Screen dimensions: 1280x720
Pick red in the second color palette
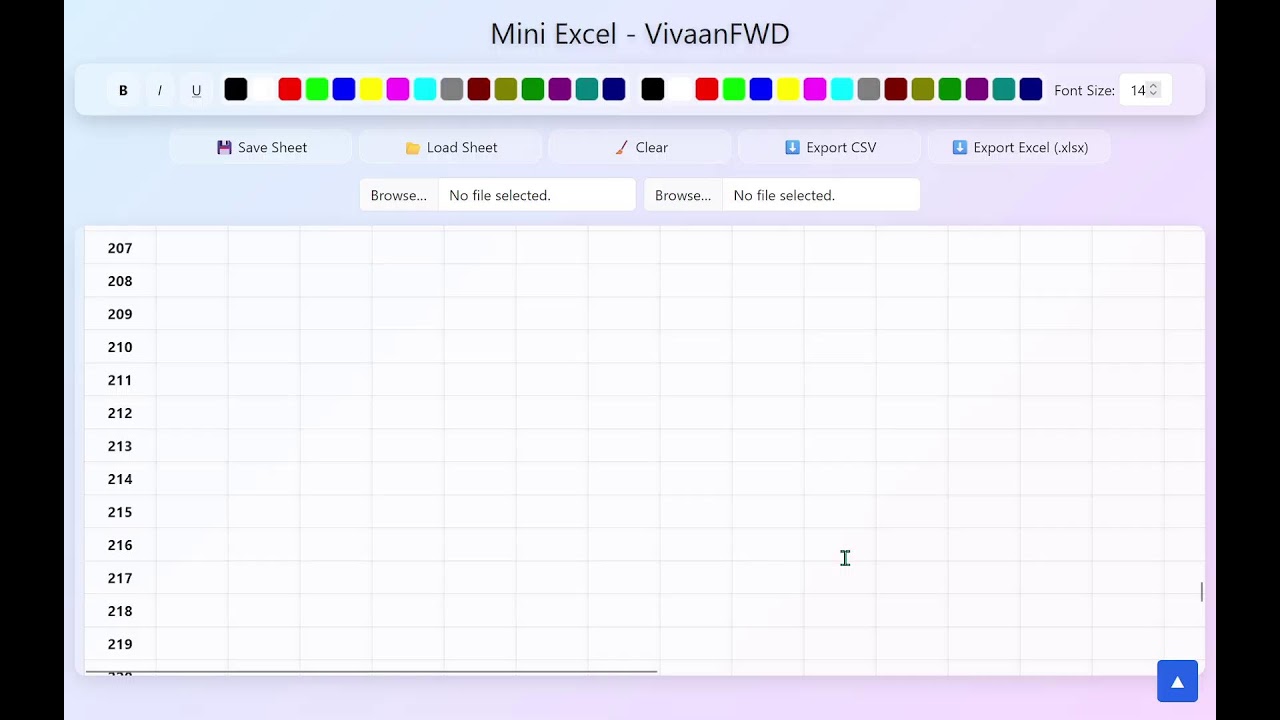click(707, 90)
